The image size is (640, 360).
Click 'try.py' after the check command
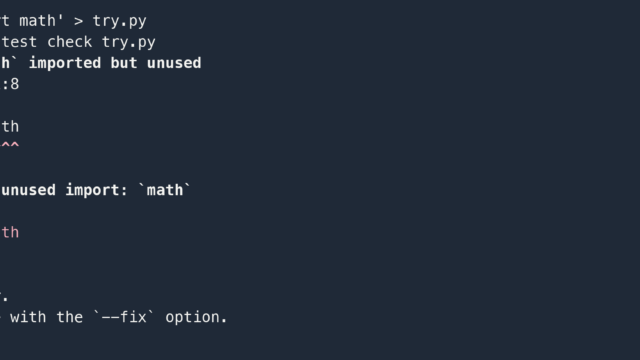pos(129,42)
